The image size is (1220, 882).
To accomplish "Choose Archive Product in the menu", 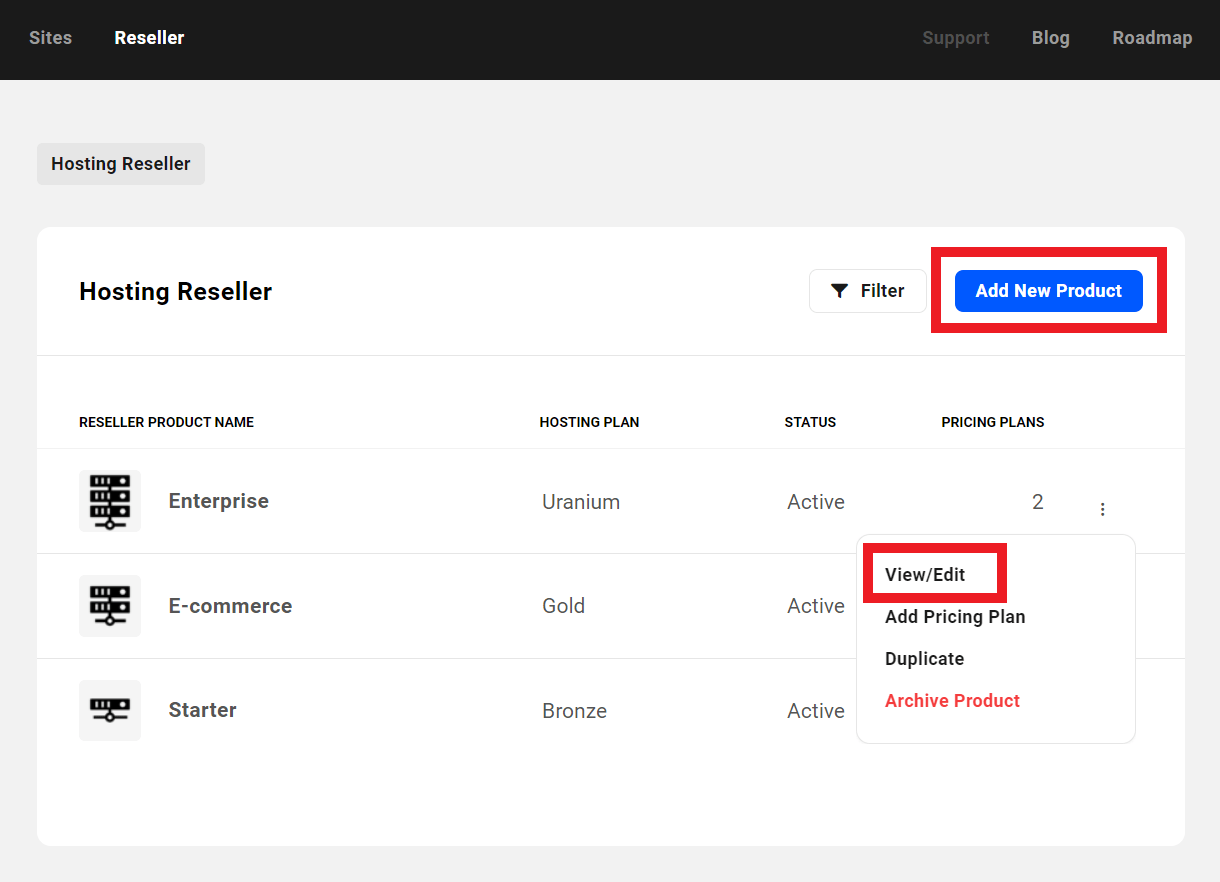I will click(x=952, y=701).
